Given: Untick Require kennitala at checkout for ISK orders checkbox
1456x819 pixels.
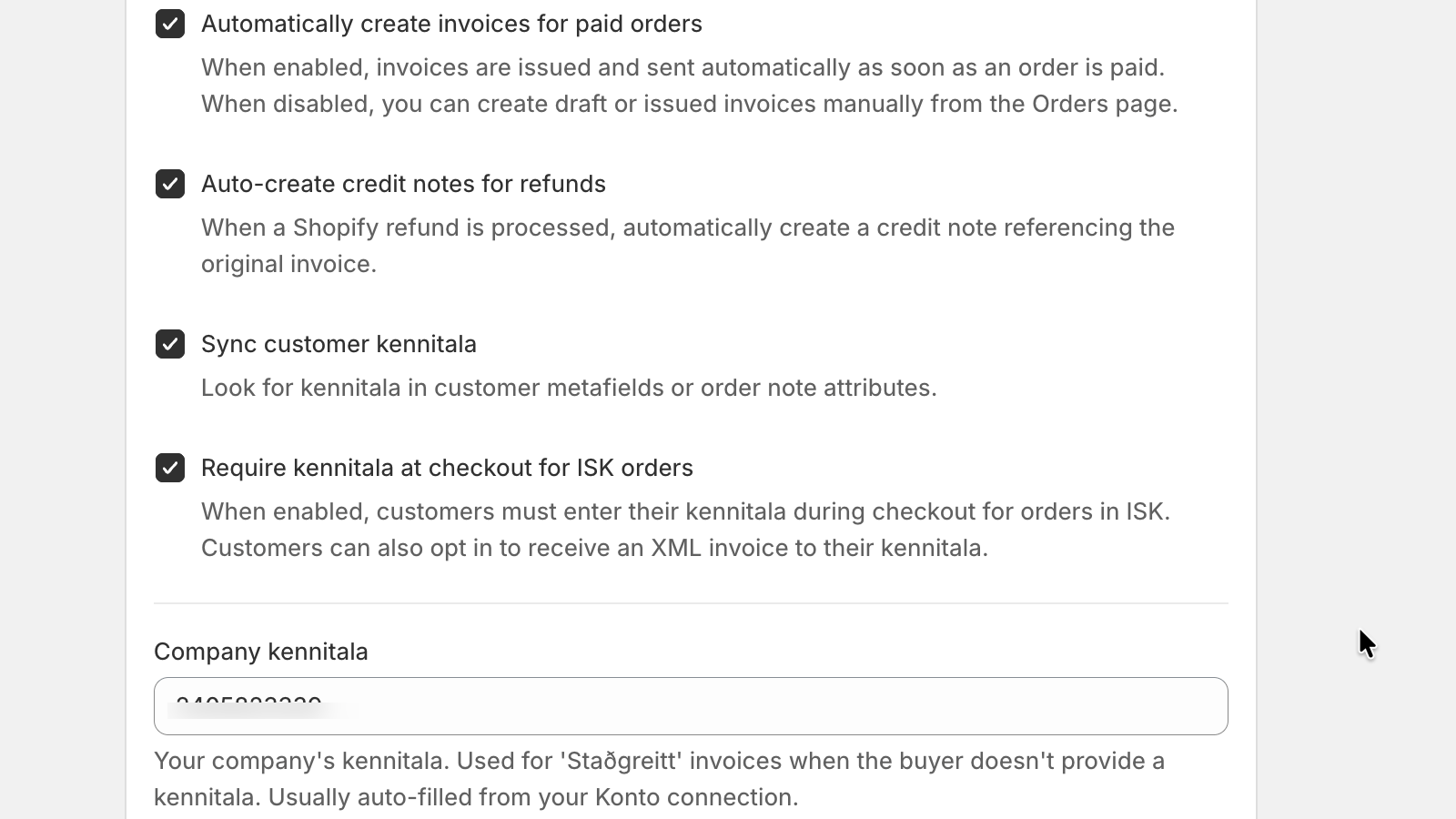Looking at the screenshot, I should (170, 468).
